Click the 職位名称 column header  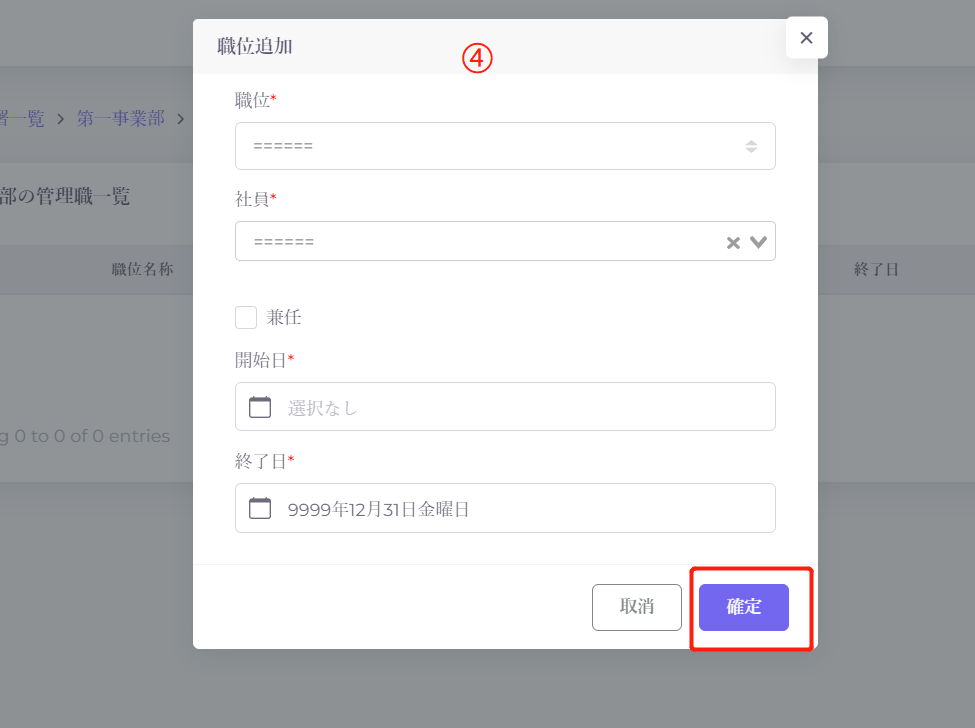[x=142, y=269]
